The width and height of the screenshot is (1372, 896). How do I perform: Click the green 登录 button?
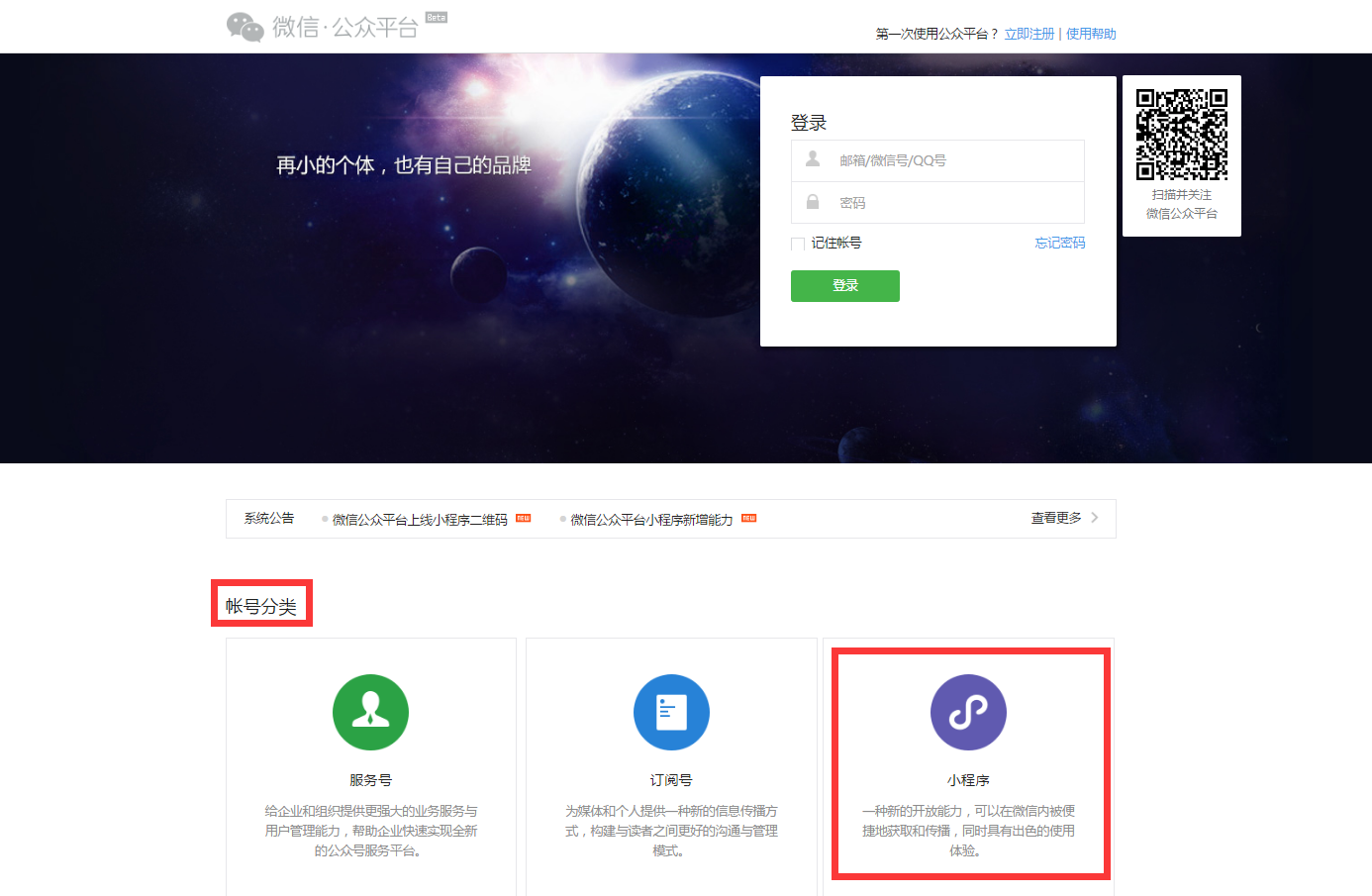tap(845, 286)
